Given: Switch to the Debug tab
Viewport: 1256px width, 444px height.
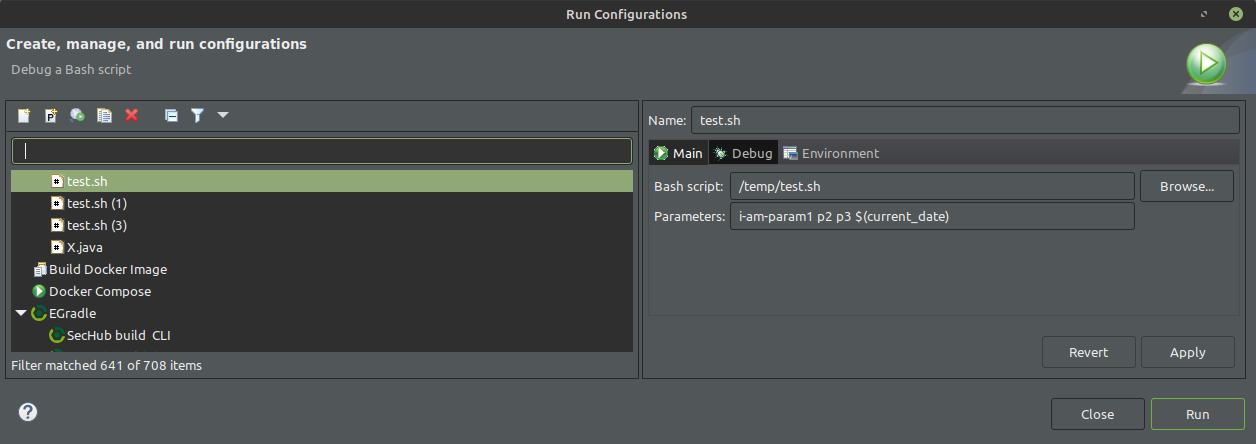Looking at the screenshot, I should [x=743, y=153].
